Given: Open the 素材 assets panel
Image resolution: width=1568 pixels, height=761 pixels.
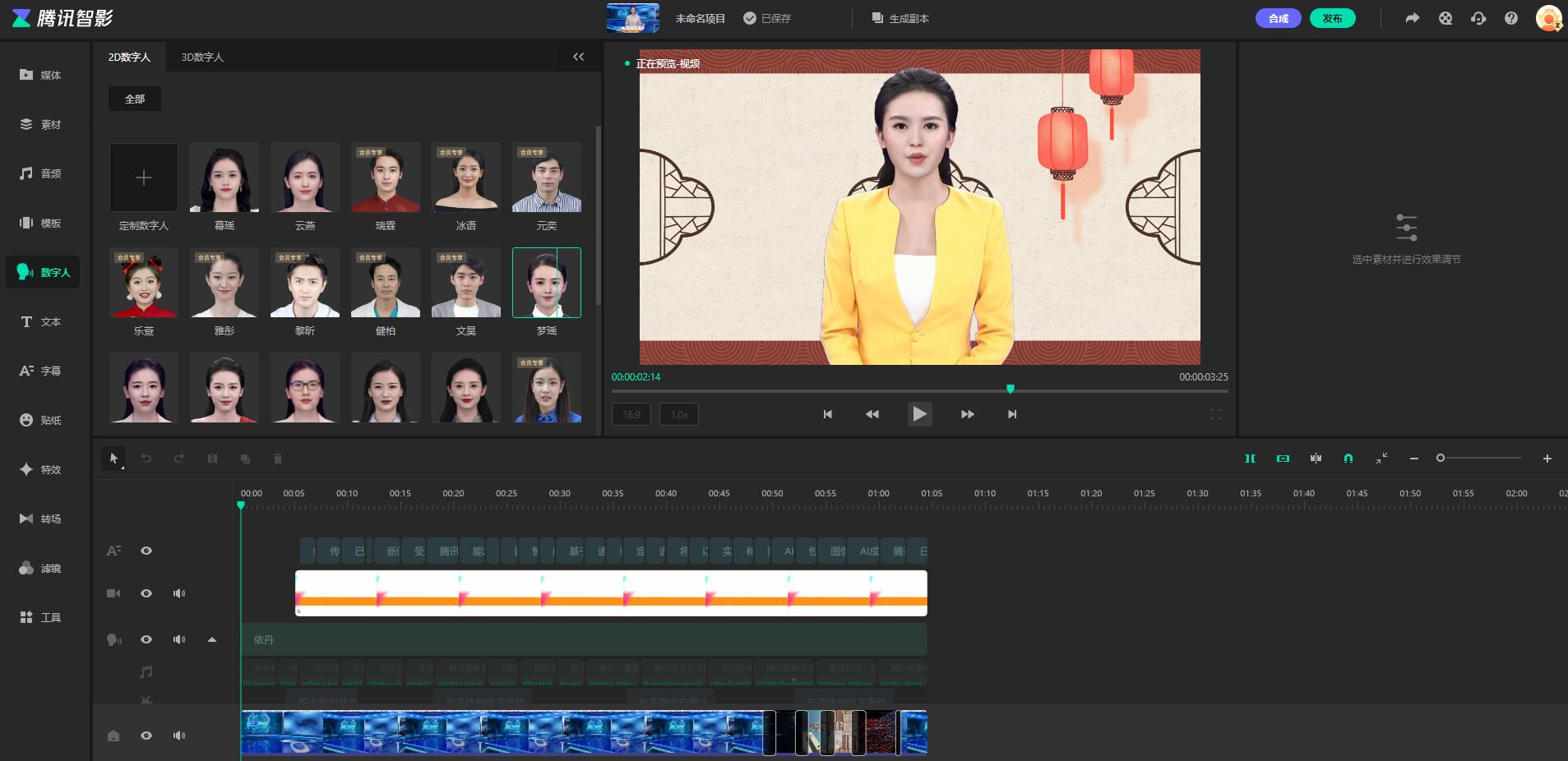Looking at the screenshot, I should [x=41, y=124].
